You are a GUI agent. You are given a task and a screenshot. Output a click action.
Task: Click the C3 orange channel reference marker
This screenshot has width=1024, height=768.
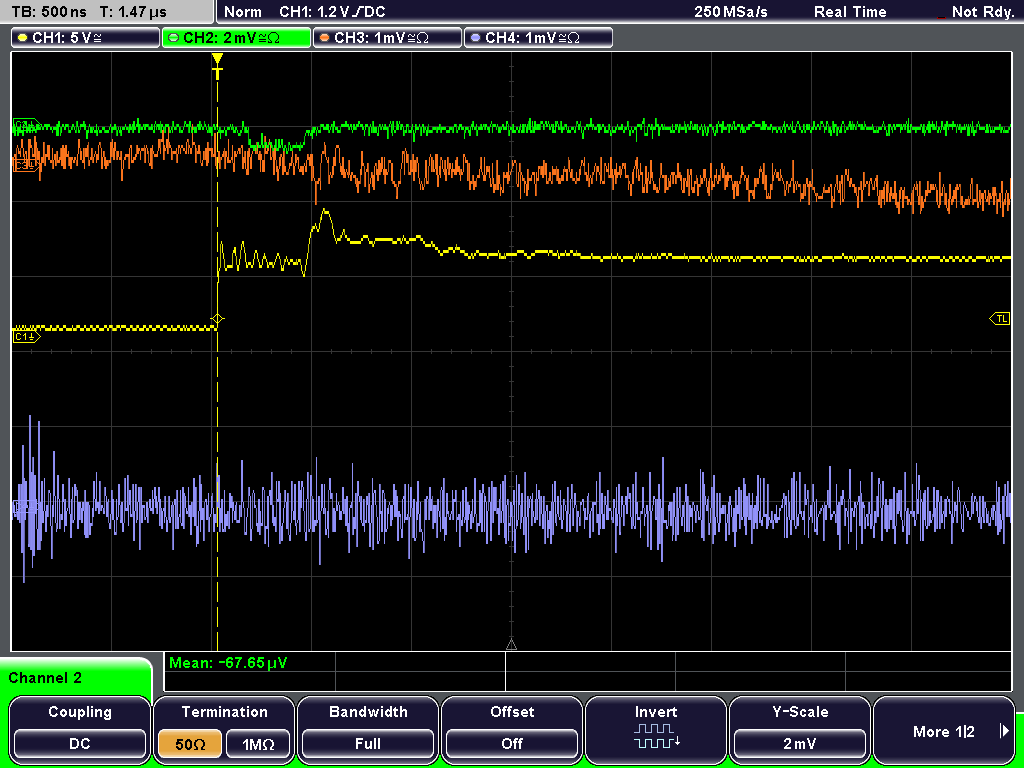click(x=25, y=166)
